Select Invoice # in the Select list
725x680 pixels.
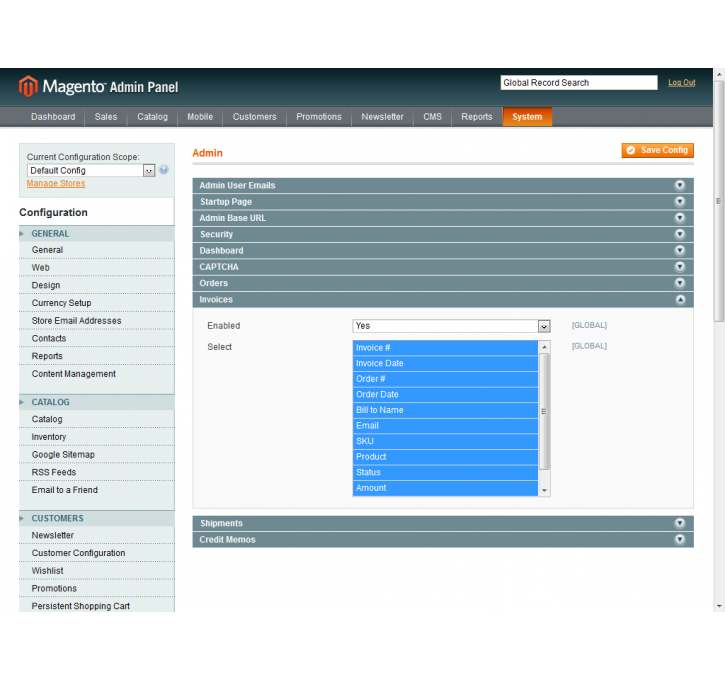(445, 348)
